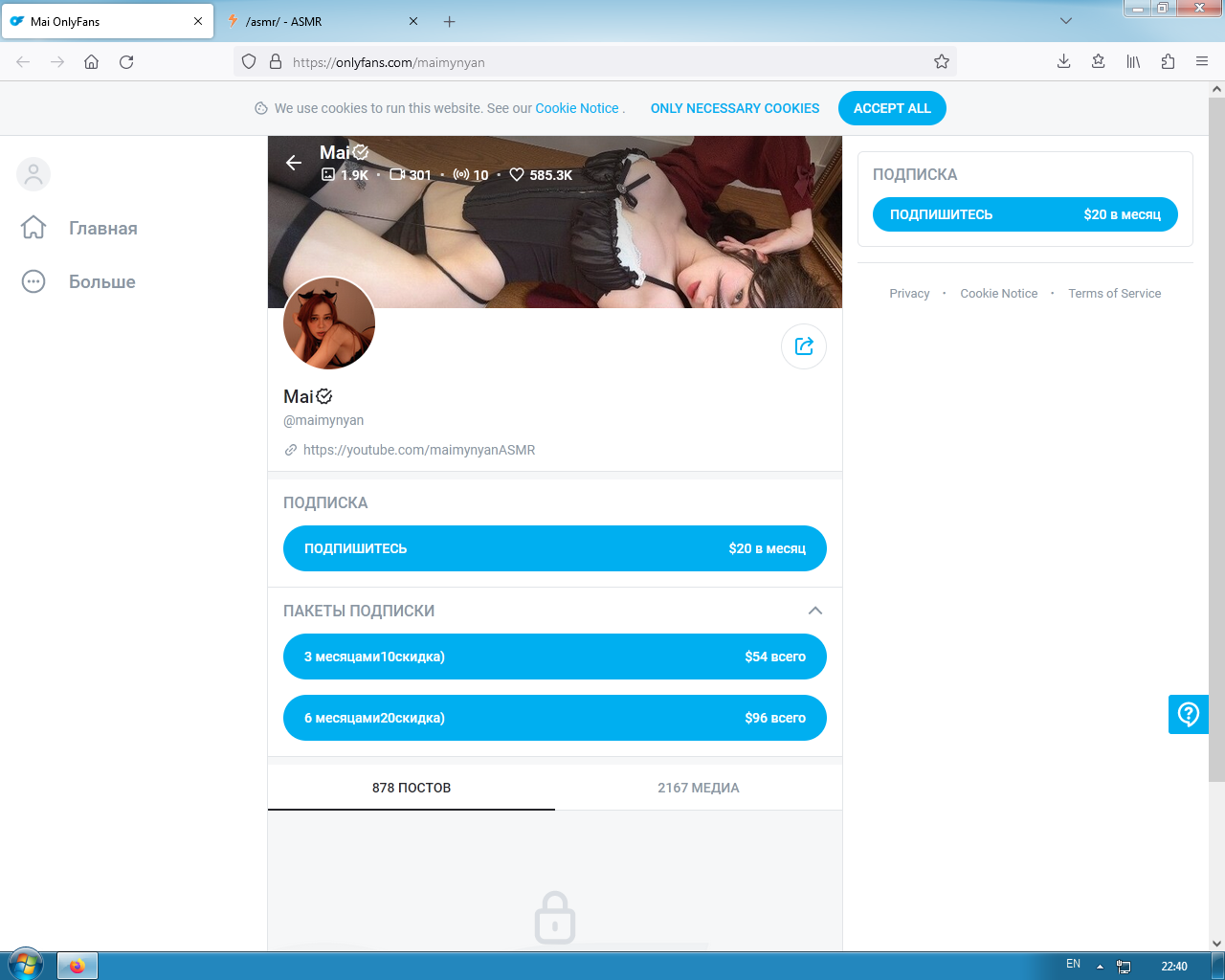
Task: Choose ONLY NECESSARY COOKIES
Action: [x=735, y=108]
